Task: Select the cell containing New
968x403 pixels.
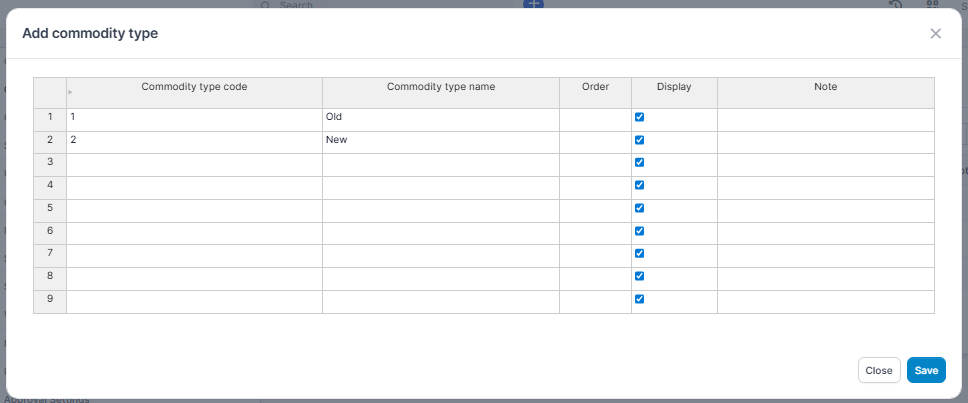Action: pyautogui.click(x=440, y=141)
